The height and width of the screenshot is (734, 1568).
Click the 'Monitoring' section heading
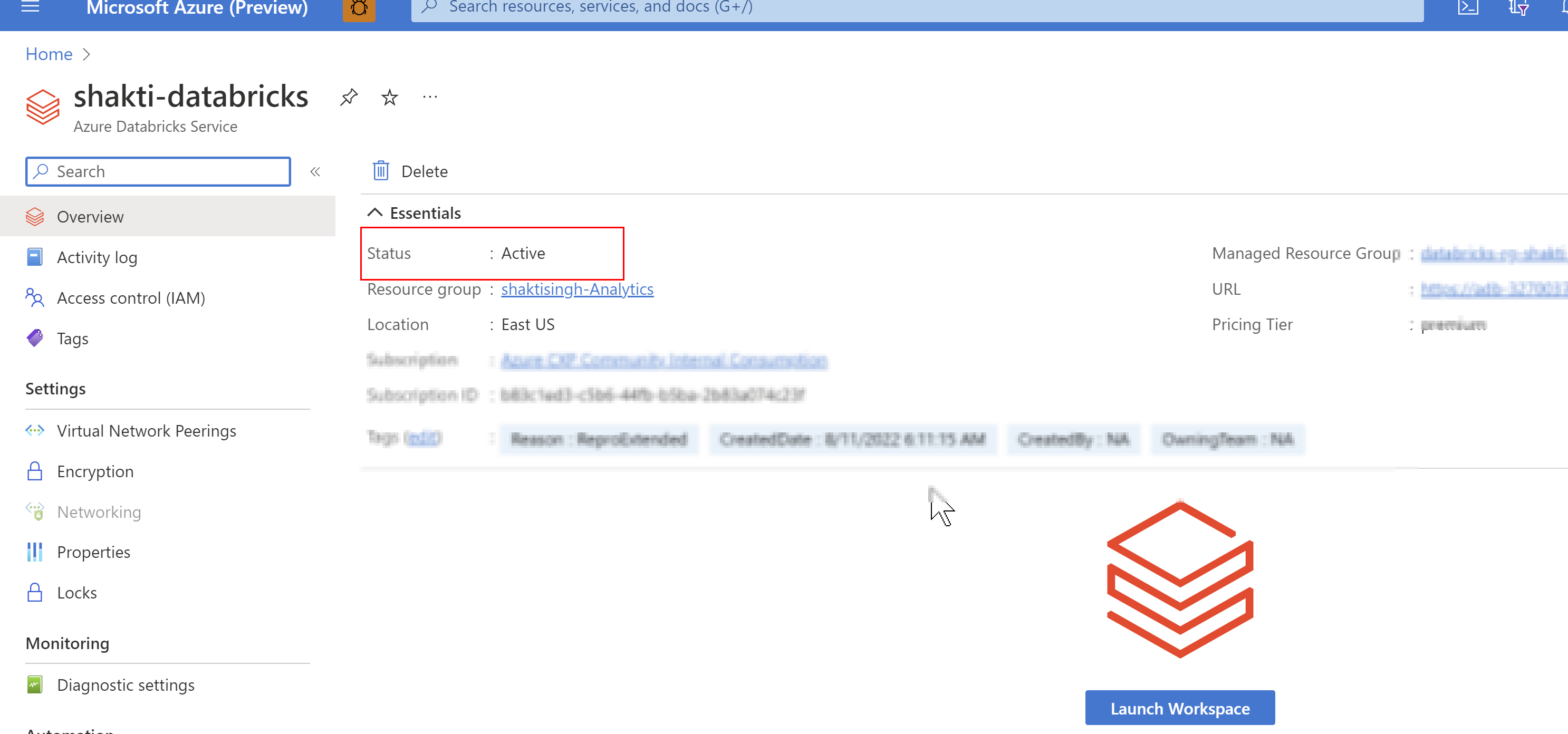click(x=67, y=643)
